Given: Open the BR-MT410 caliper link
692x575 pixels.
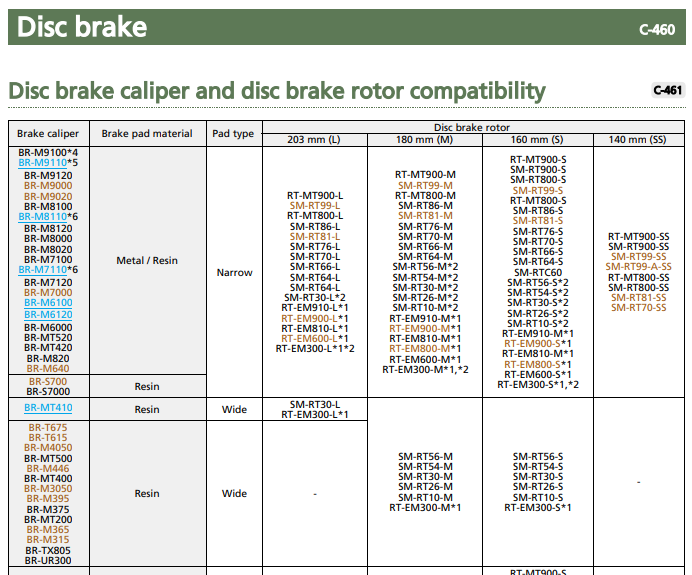Looking at the screenshot, I should pos(48,408).
